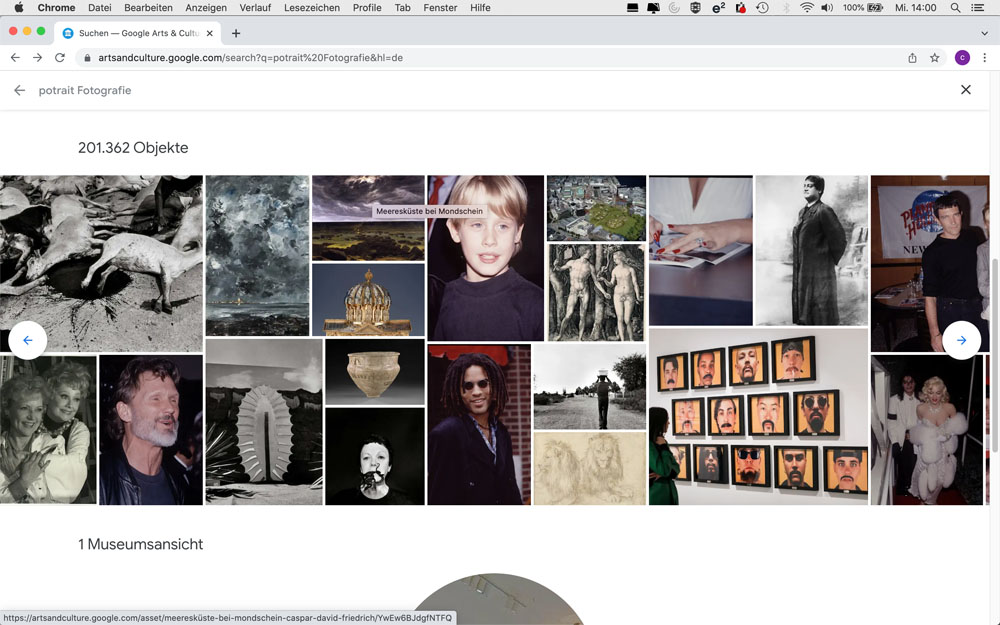The image size is (1000, 625).
Task: Open the Verlauf menu
Action: coord(255,8)
